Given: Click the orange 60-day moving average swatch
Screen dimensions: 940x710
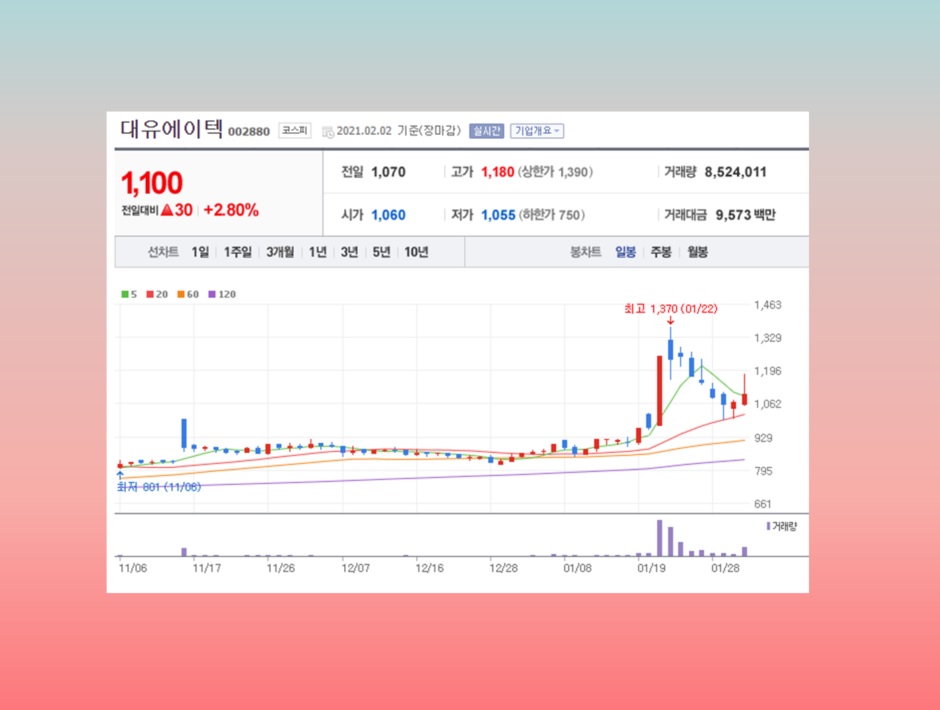Looking at the screenshot, I should 181,294.
